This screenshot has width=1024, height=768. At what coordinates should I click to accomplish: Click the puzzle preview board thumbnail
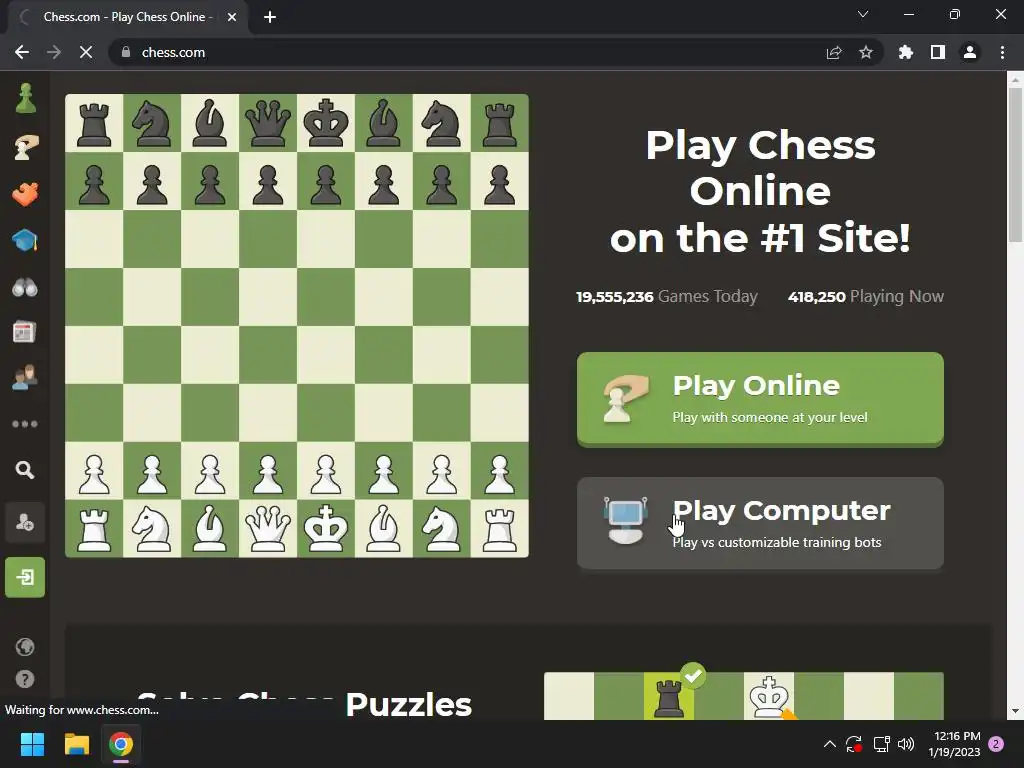point(744,696)
